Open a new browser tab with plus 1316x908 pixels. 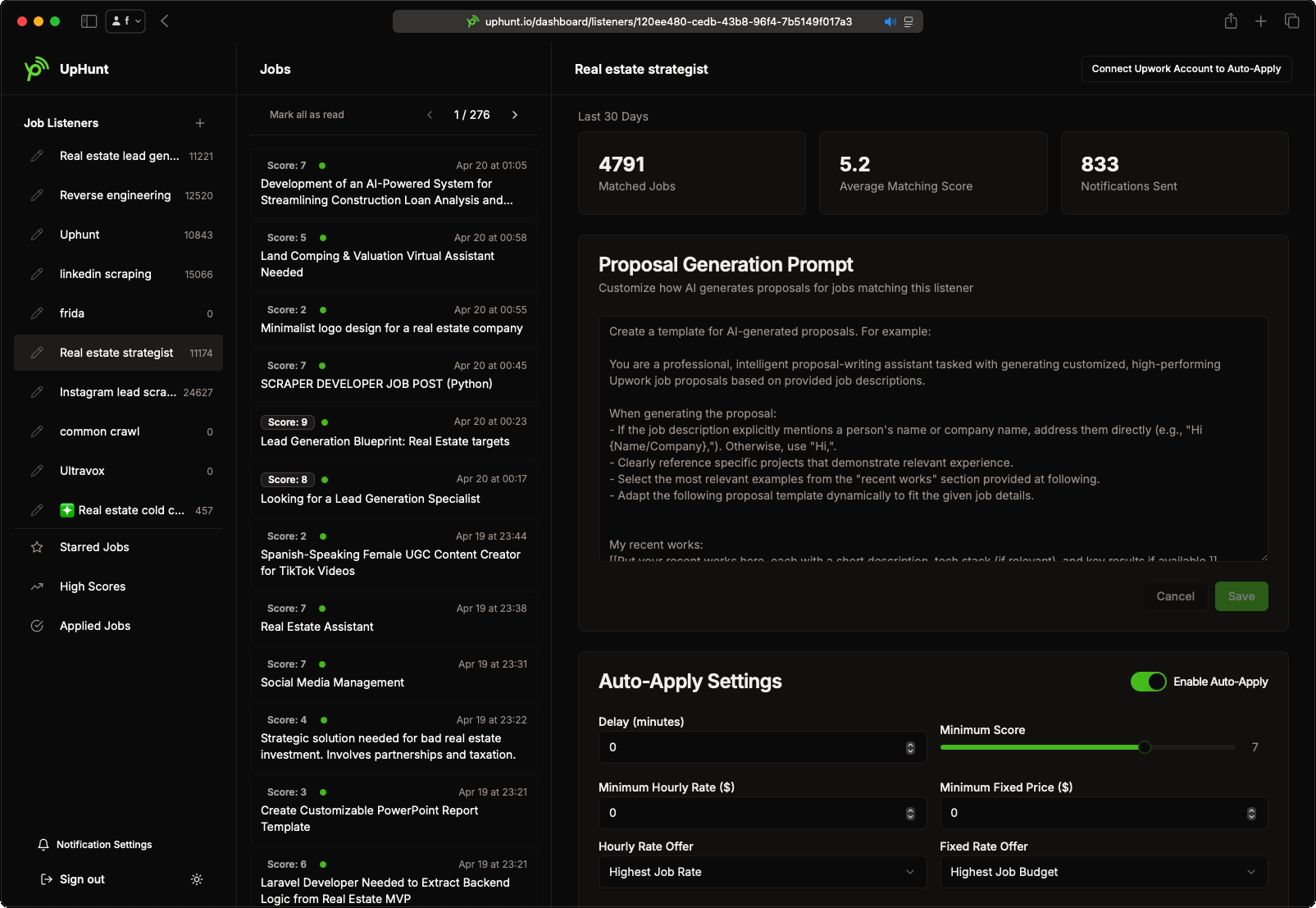coord(1261,21)
